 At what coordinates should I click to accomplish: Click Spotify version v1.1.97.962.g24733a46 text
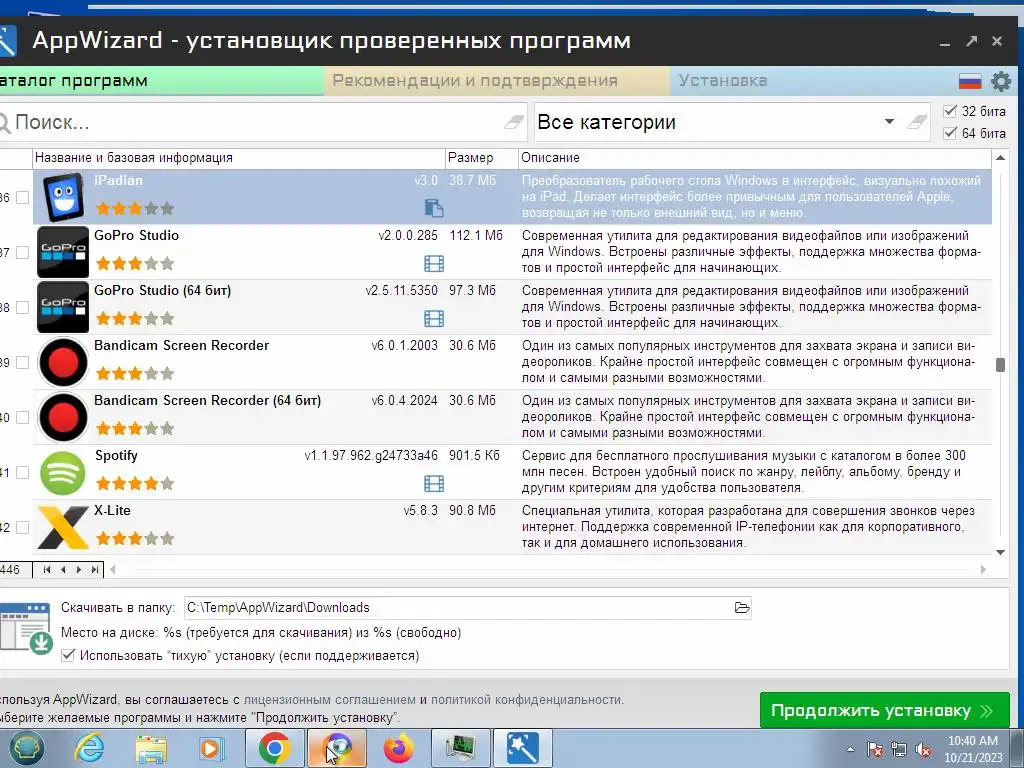pyautogui.click(x=371, y=456)
